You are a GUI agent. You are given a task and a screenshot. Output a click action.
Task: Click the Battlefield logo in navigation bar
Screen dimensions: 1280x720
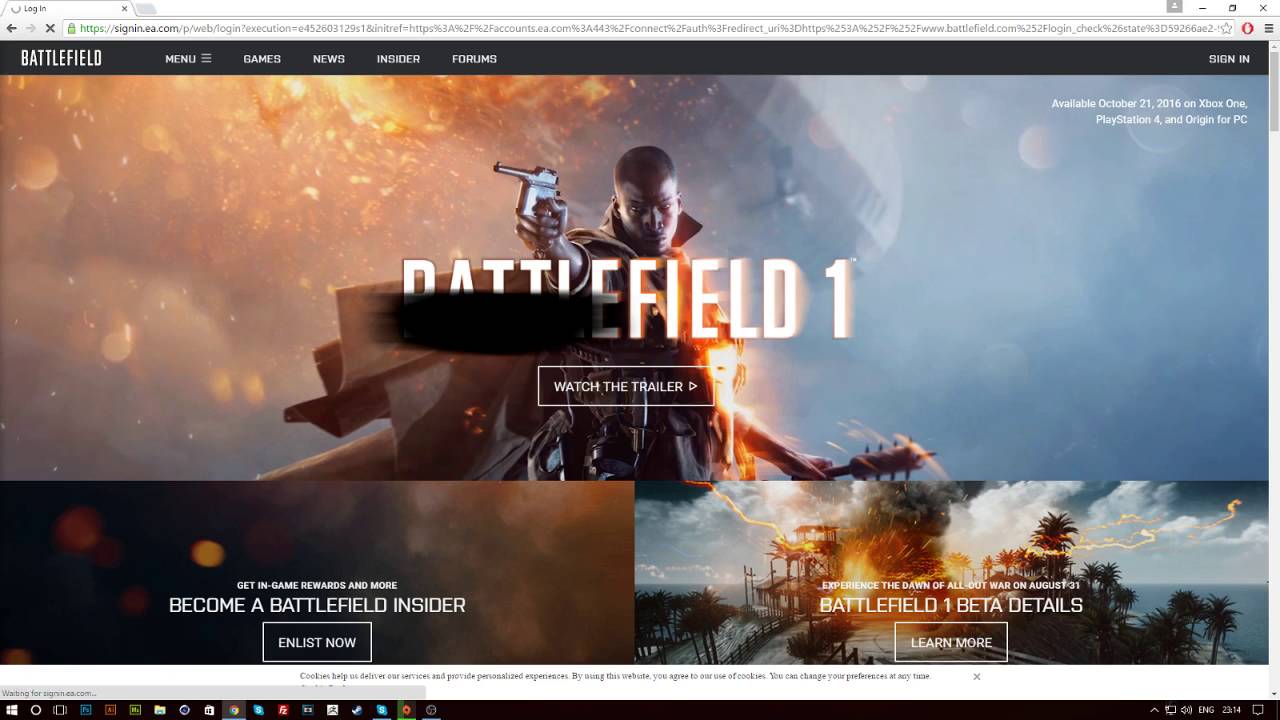[61, 58]
